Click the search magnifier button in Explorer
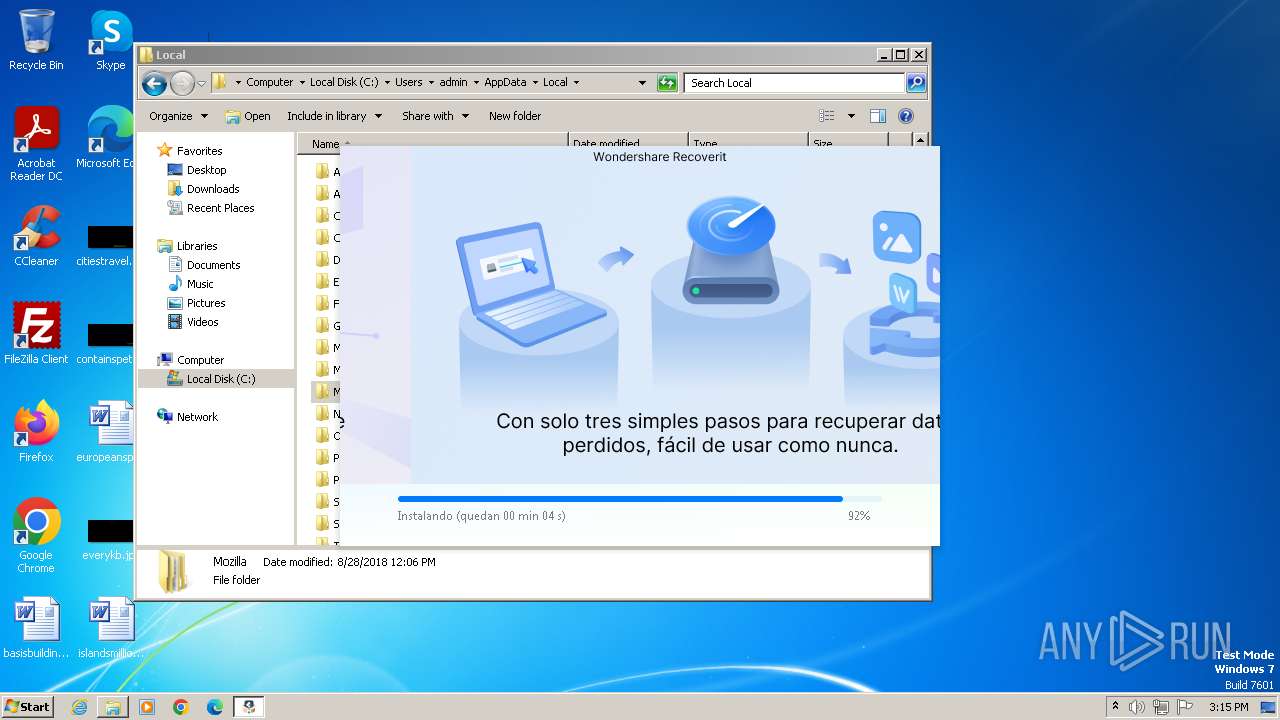 [915, 83]
